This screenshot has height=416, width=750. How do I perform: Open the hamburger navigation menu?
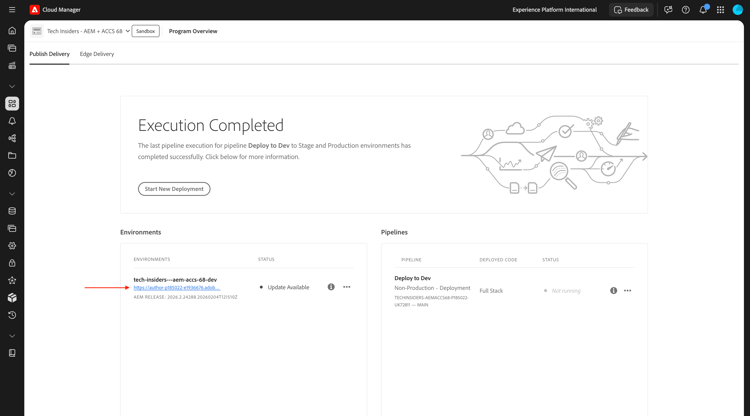(12, 10)
